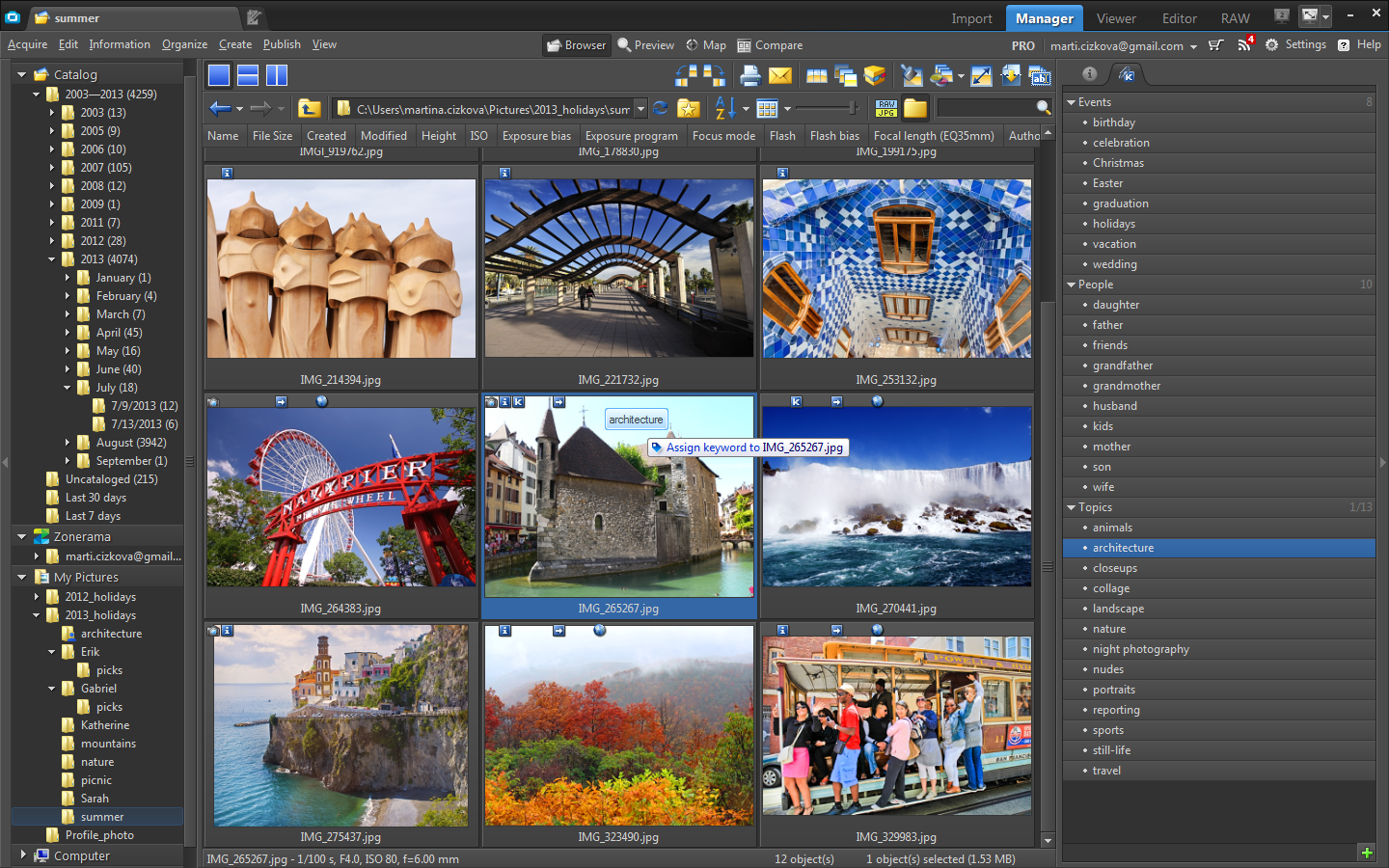Click the second-monitor icon in the title bar

[x=1282, y=15]
